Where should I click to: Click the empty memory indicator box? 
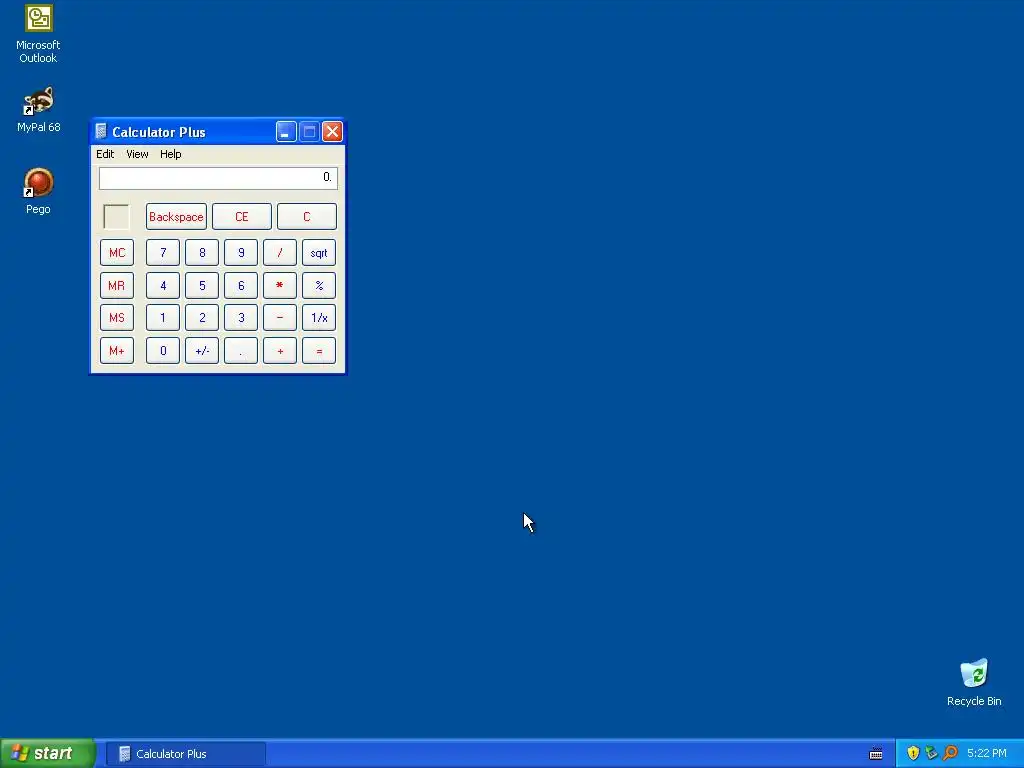coord(116,217)
